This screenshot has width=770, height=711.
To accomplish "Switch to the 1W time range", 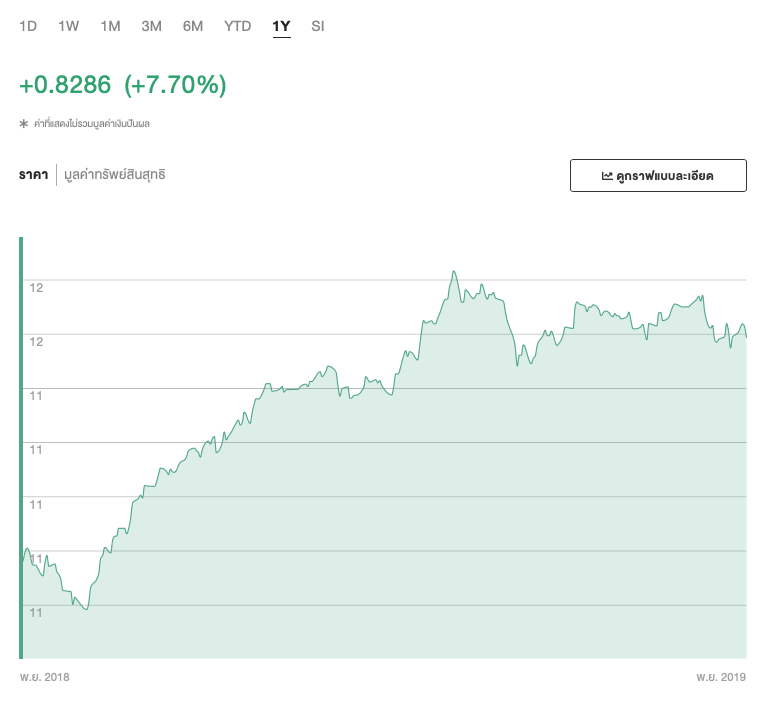I will pyautogui.click(x=69, y=26).
